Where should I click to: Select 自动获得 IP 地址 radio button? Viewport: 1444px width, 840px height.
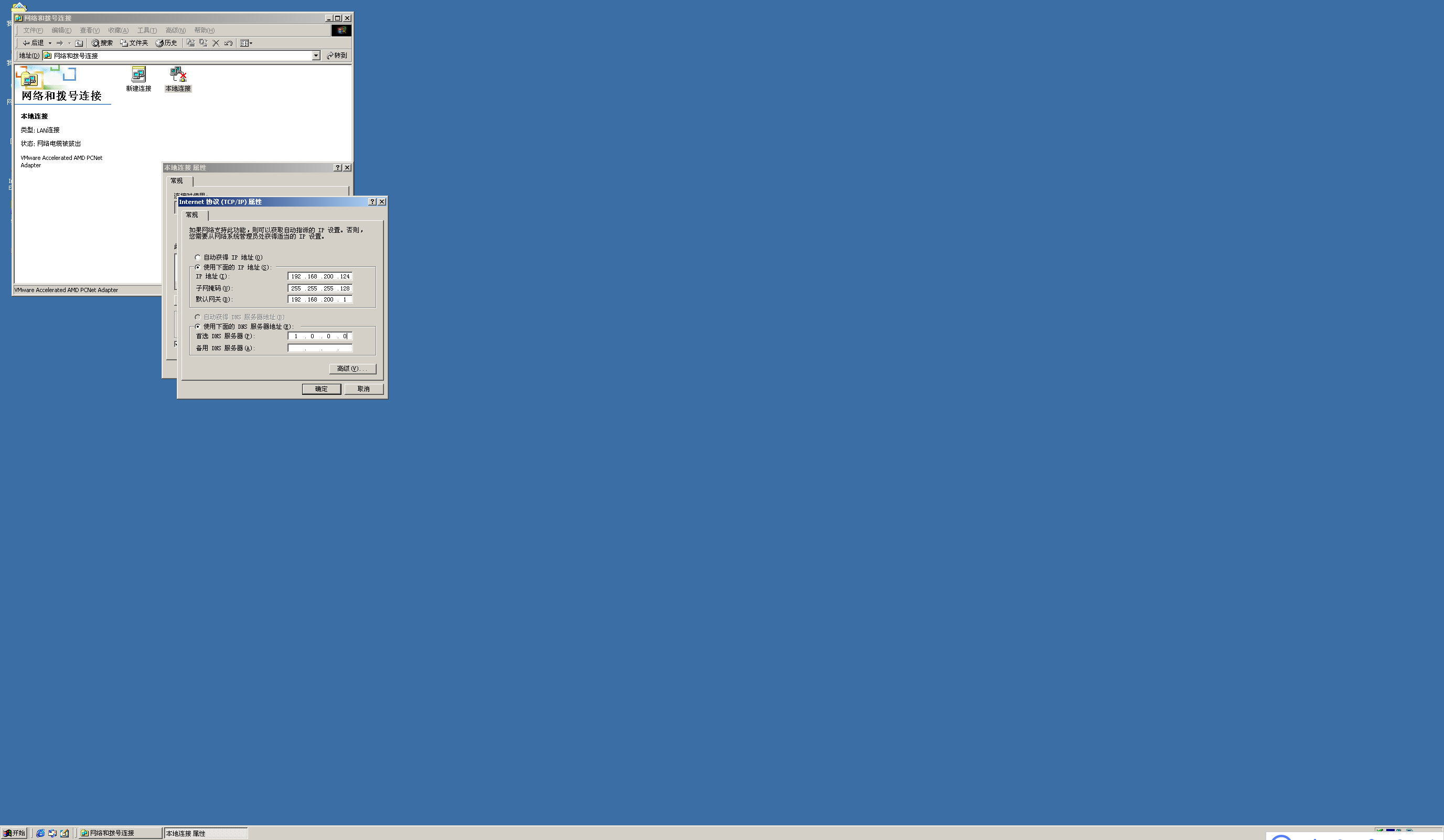pos(198,257)
